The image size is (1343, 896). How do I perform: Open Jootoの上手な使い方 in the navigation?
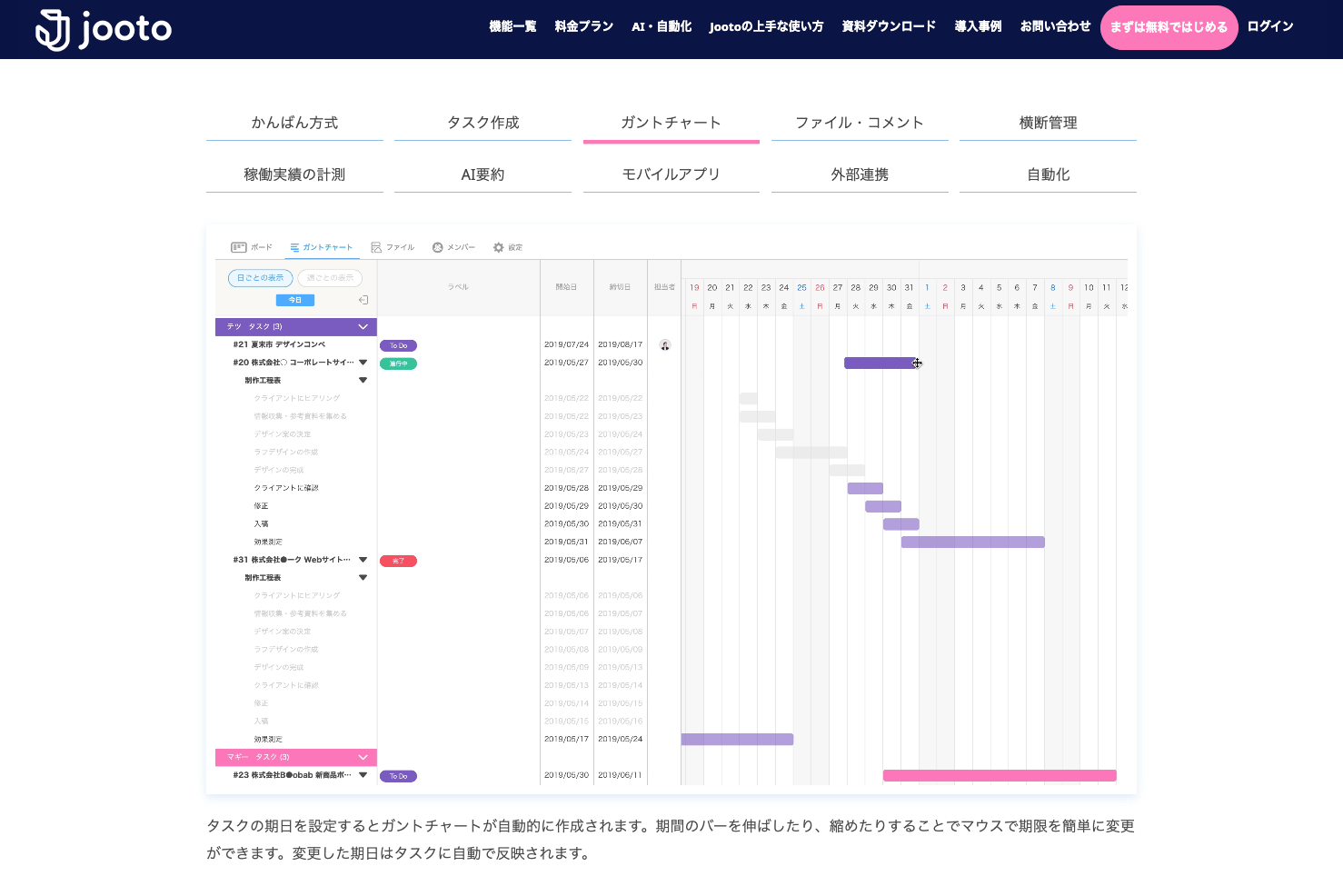766,26
